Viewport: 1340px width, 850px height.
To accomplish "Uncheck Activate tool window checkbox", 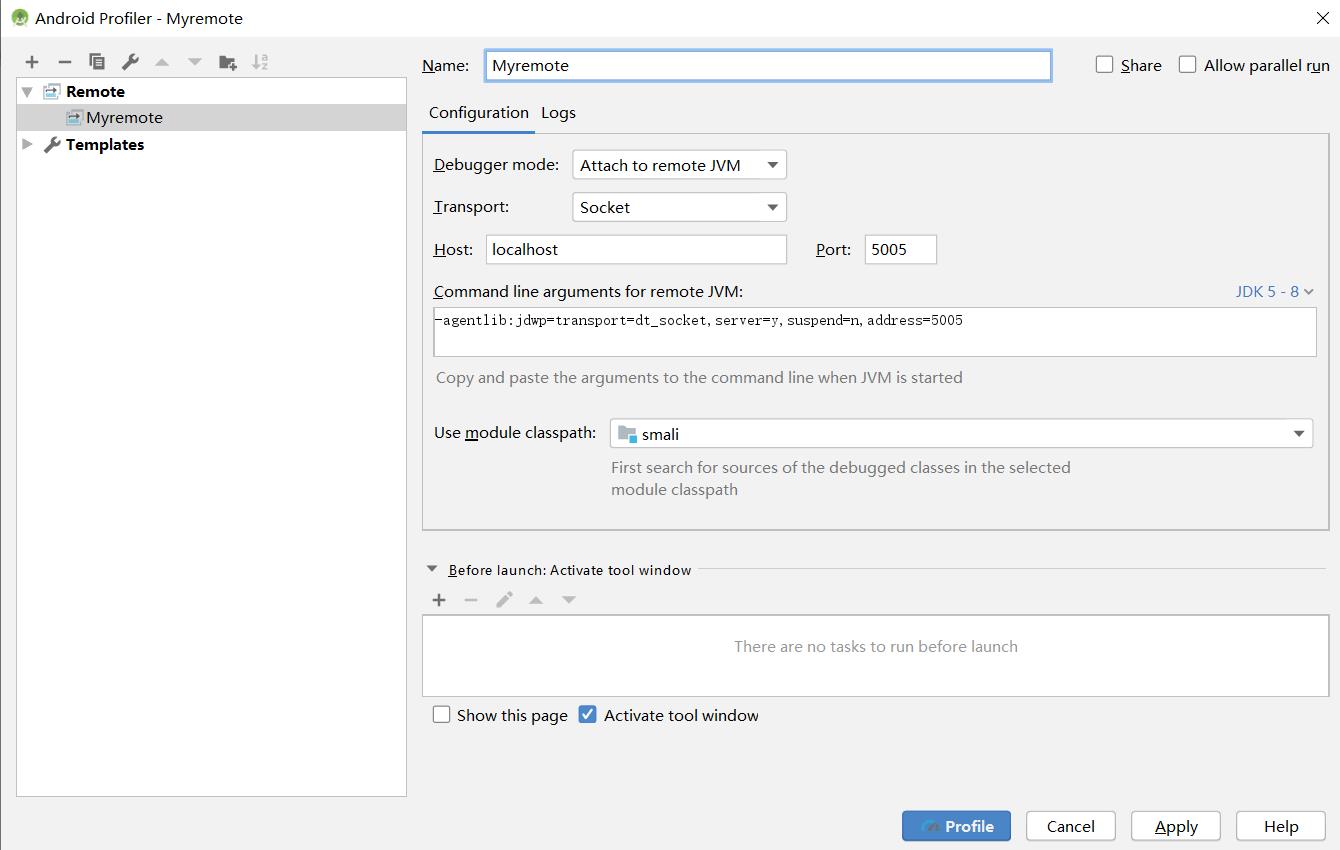I will point(588,715).
